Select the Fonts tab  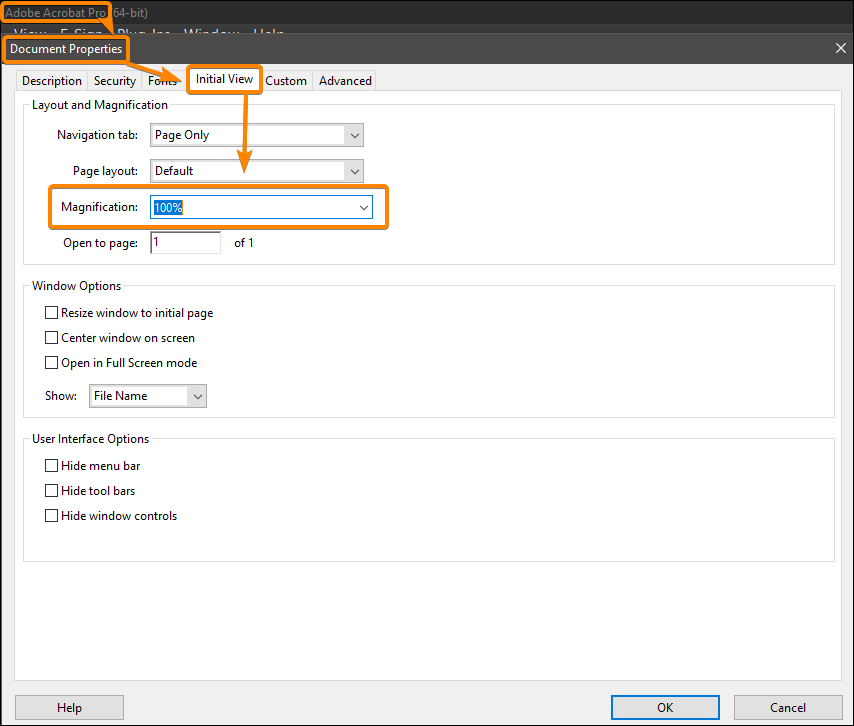coord(162,80)
